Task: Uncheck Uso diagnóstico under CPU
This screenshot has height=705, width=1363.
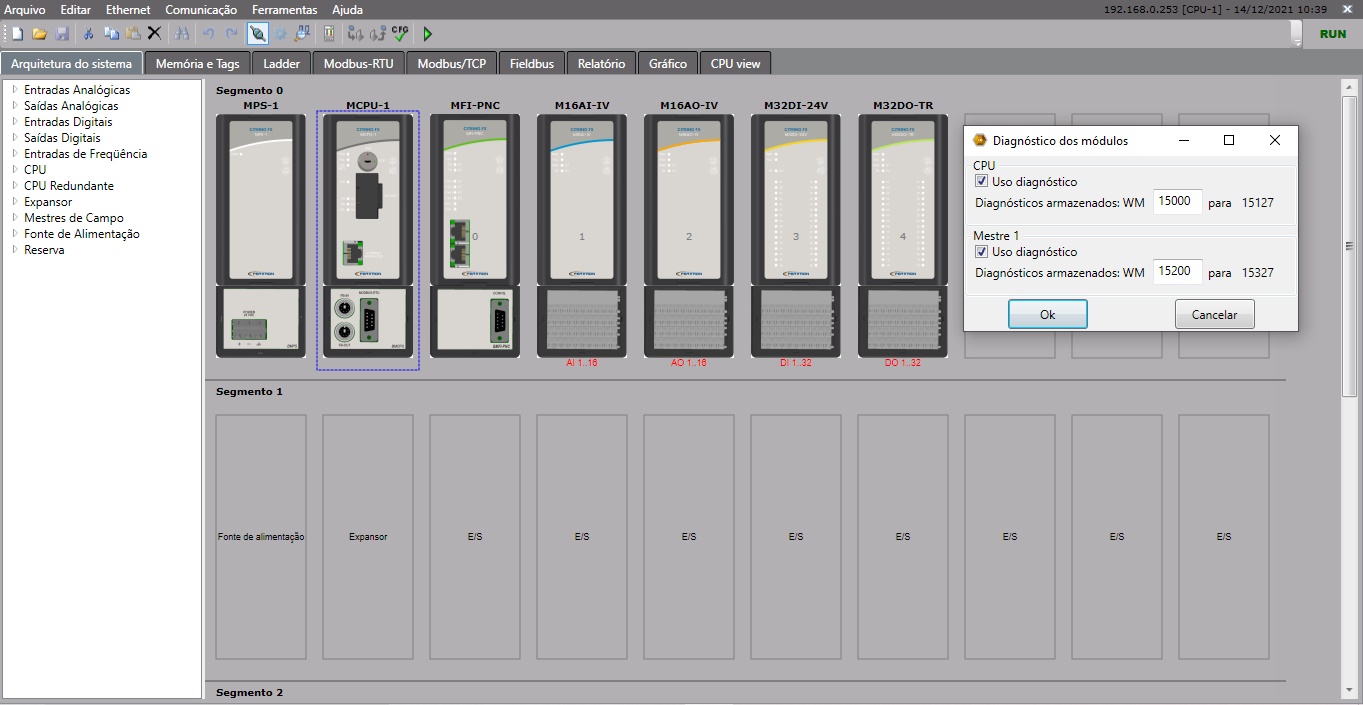Action: pyautogui.click(x=982, y=182)
